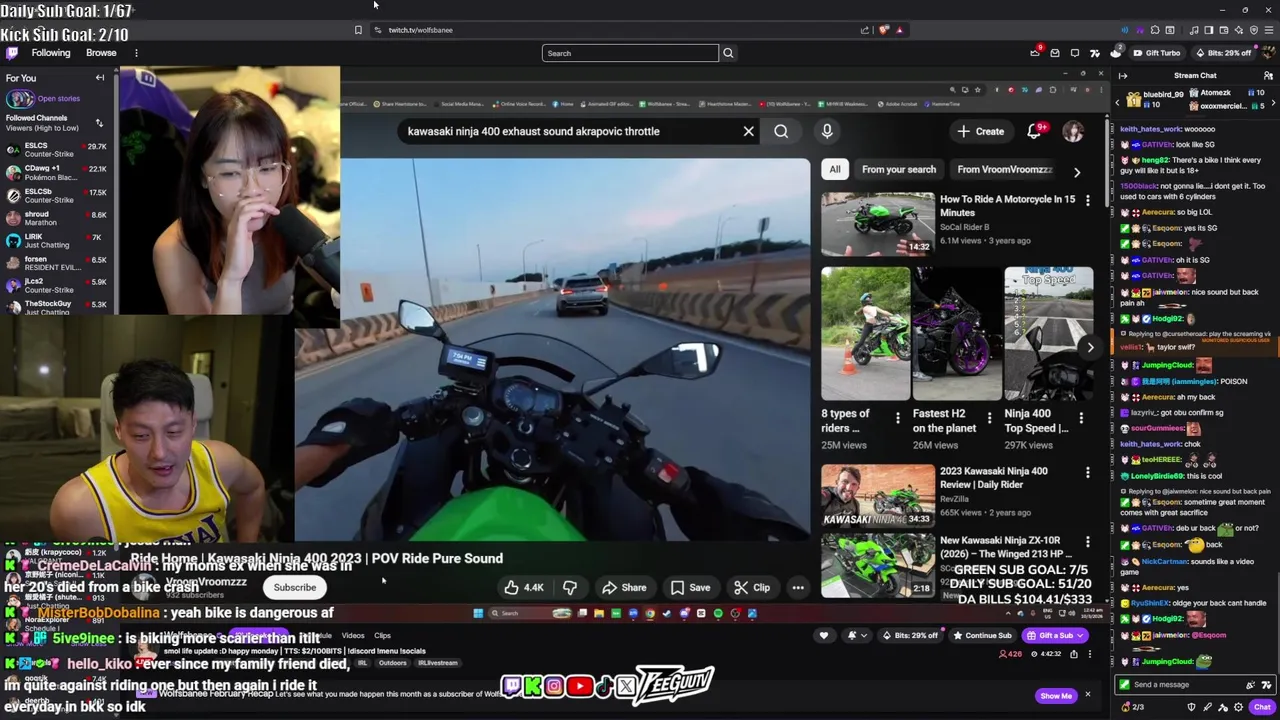1280x720 pixels.
Task: Show next gift leaderboard entries
Action: 1272,103
